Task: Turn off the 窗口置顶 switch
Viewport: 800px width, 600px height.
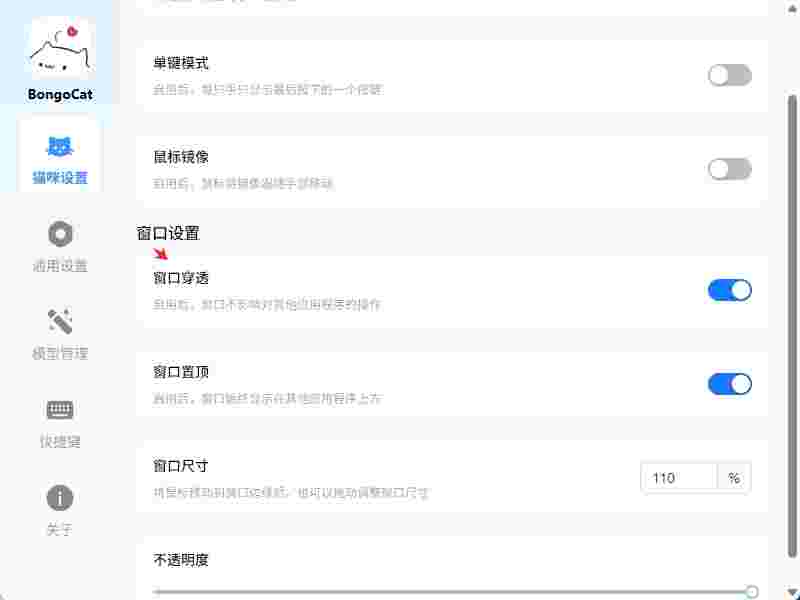Action: point(729,384)
